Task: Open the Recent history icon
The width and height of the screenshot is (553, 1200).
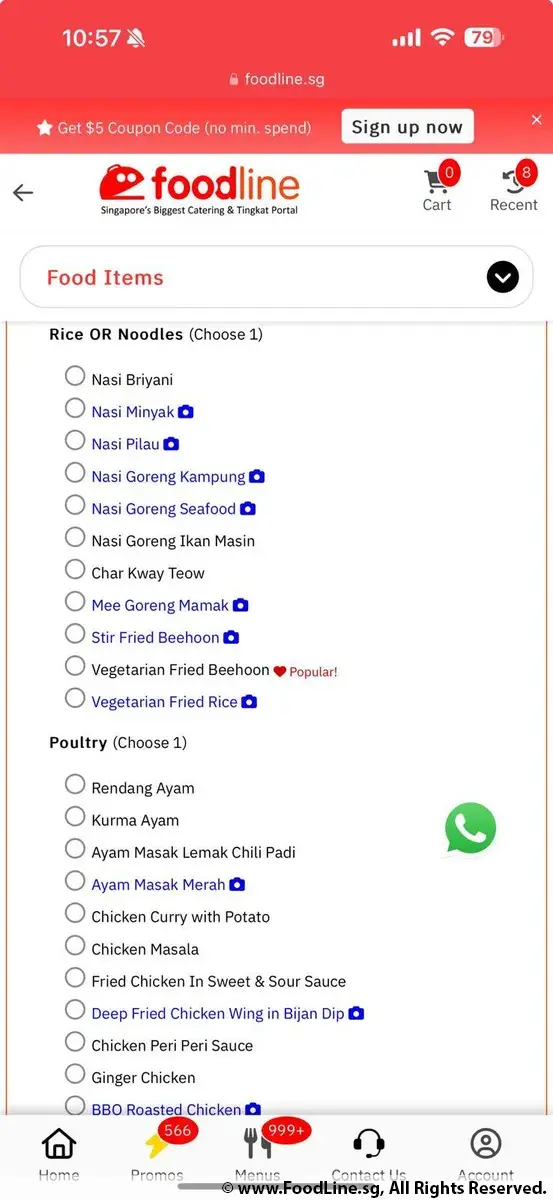Action: pyautogui.click(x=514, y=181)
